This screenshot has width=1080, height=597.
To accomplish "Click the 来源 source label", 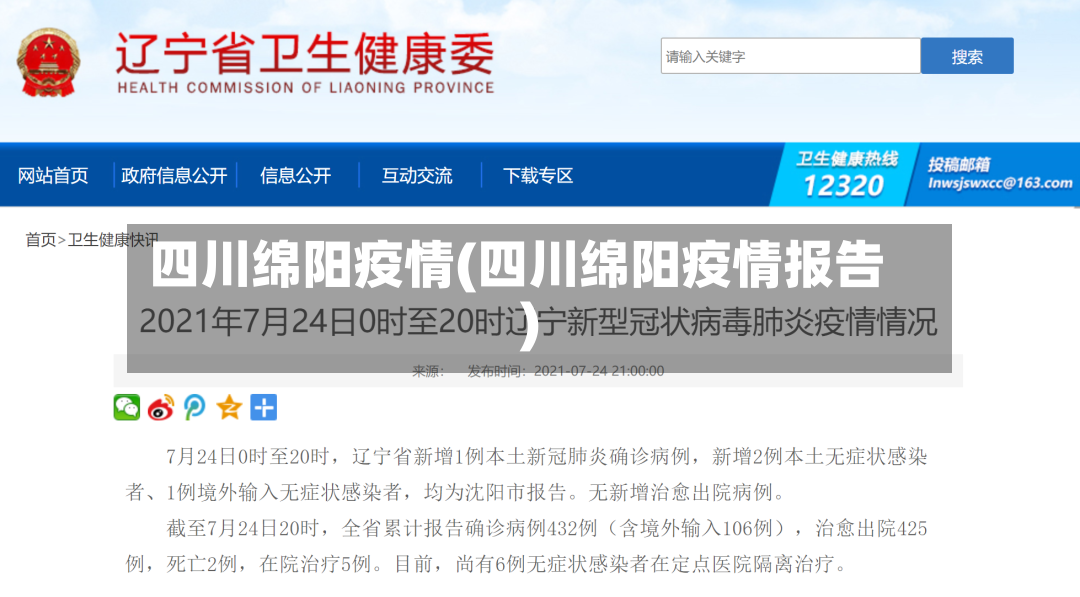I will click(428, 371).
